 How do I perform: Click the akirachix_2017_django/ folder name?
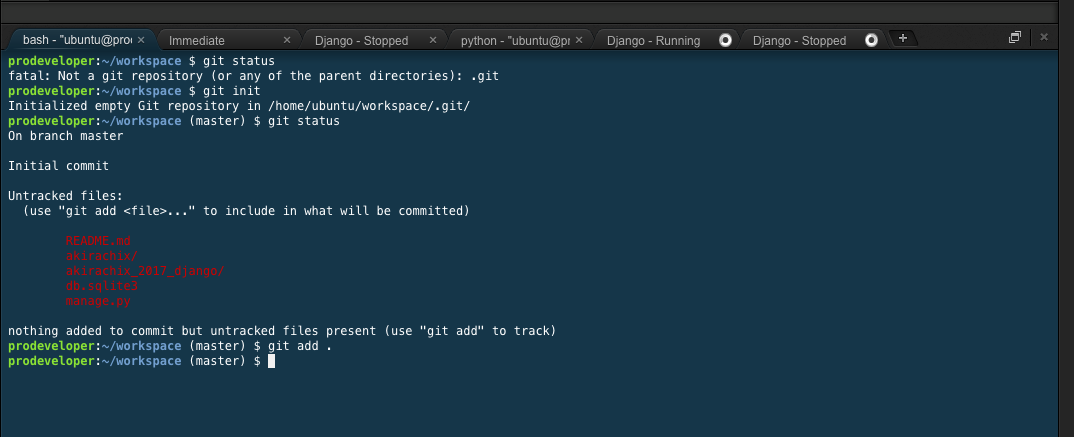coord(145,270)
